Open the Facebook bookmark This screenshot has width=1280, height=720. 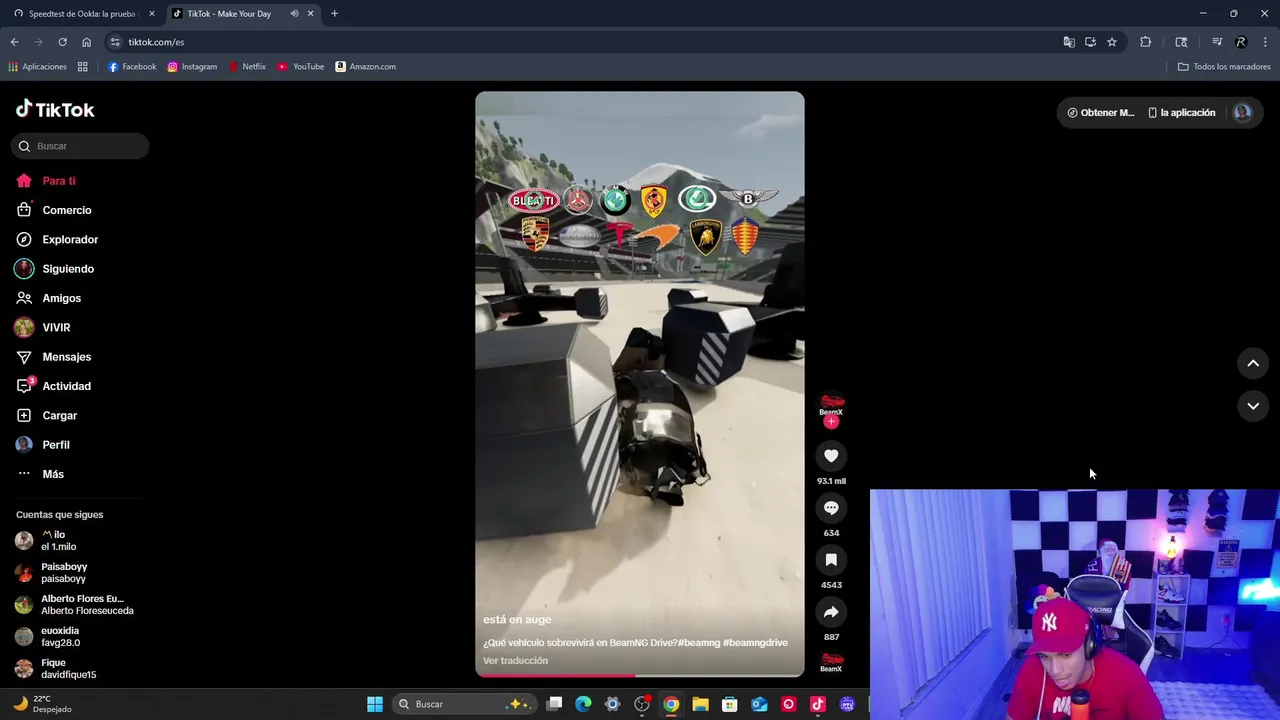click(x=132, y=67)
